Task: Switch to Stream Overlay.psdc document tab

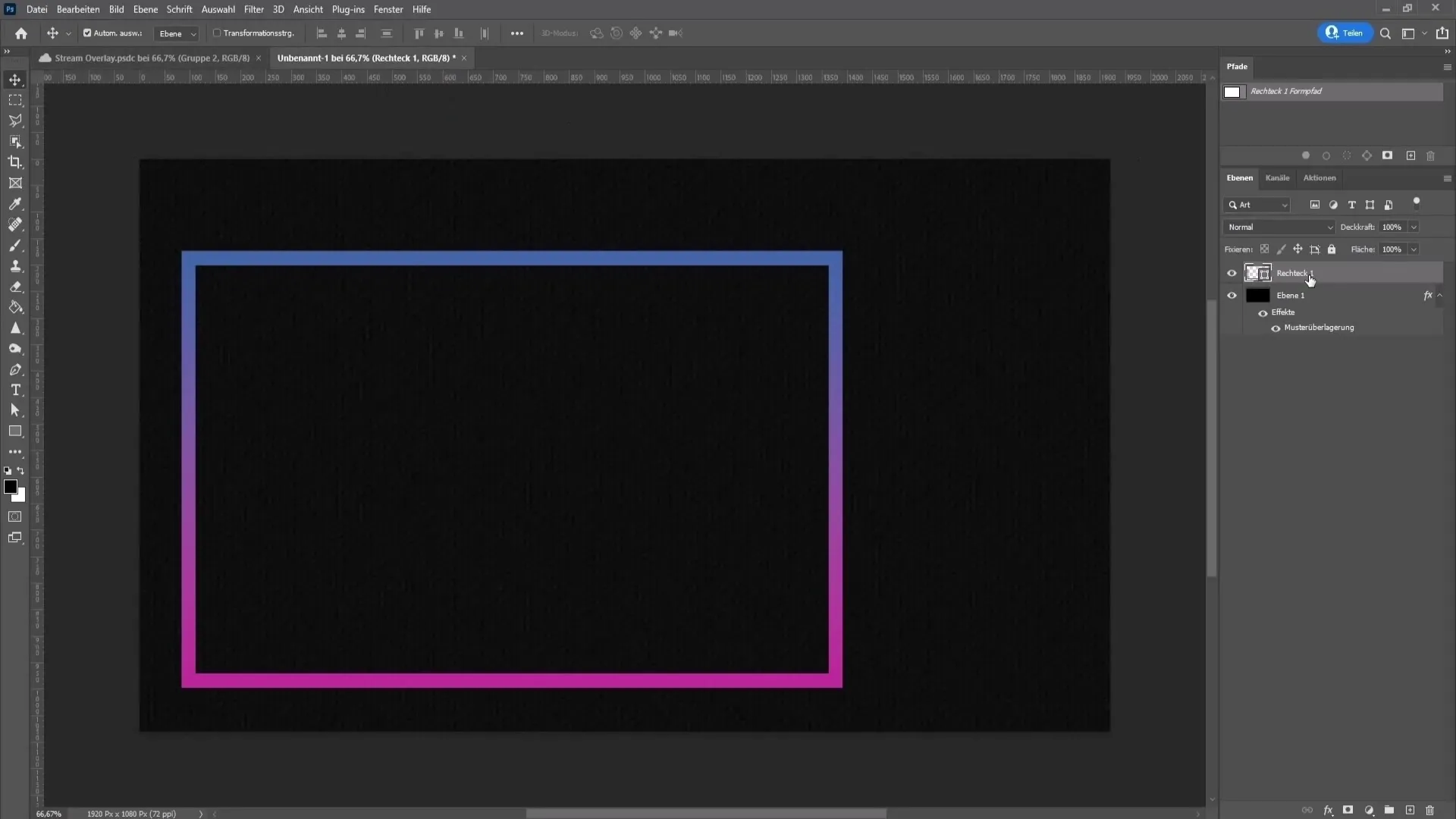Action: (152, 58)
